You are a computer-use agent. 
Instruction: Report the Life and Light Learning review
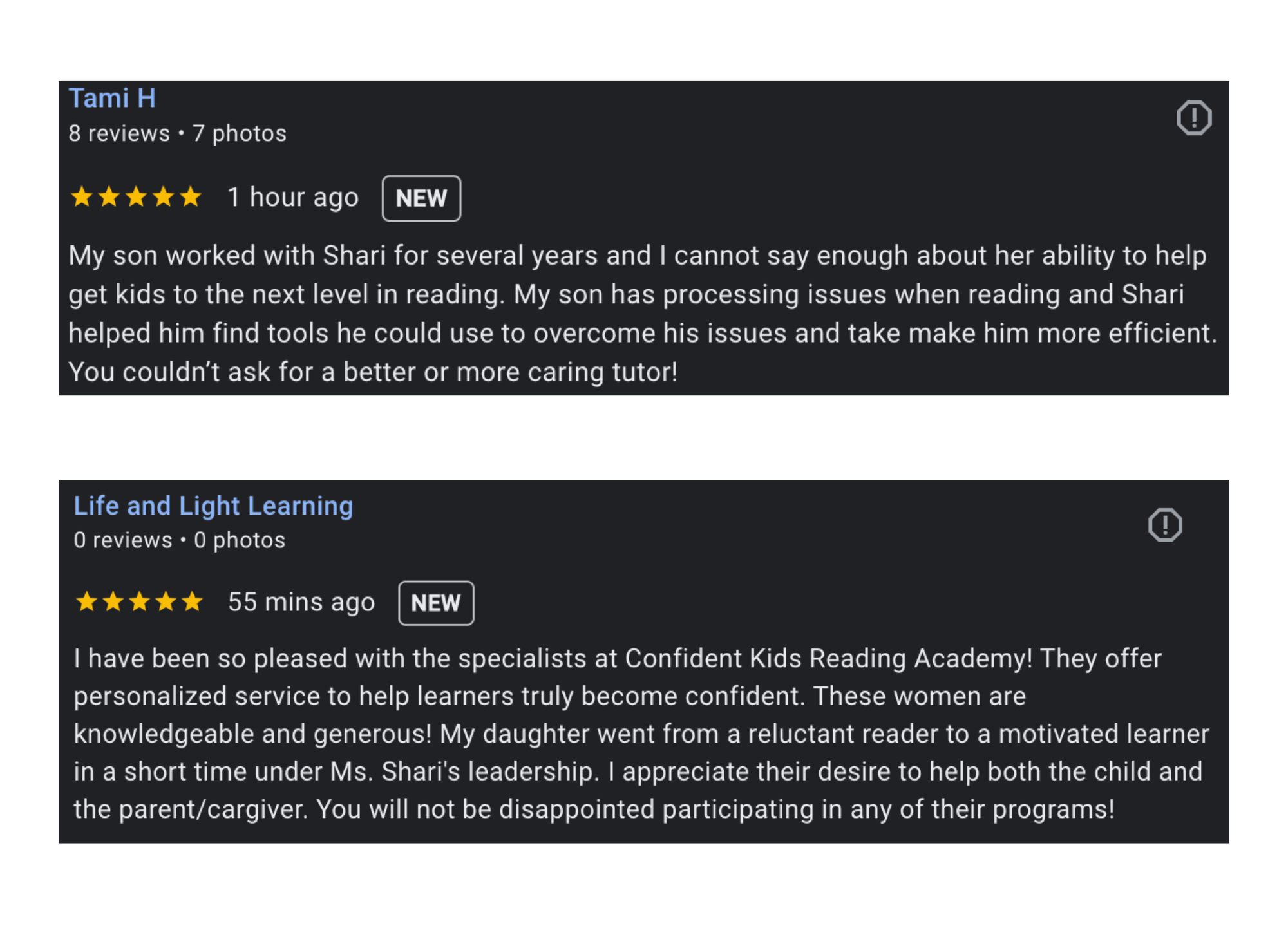coord(1165,525)
